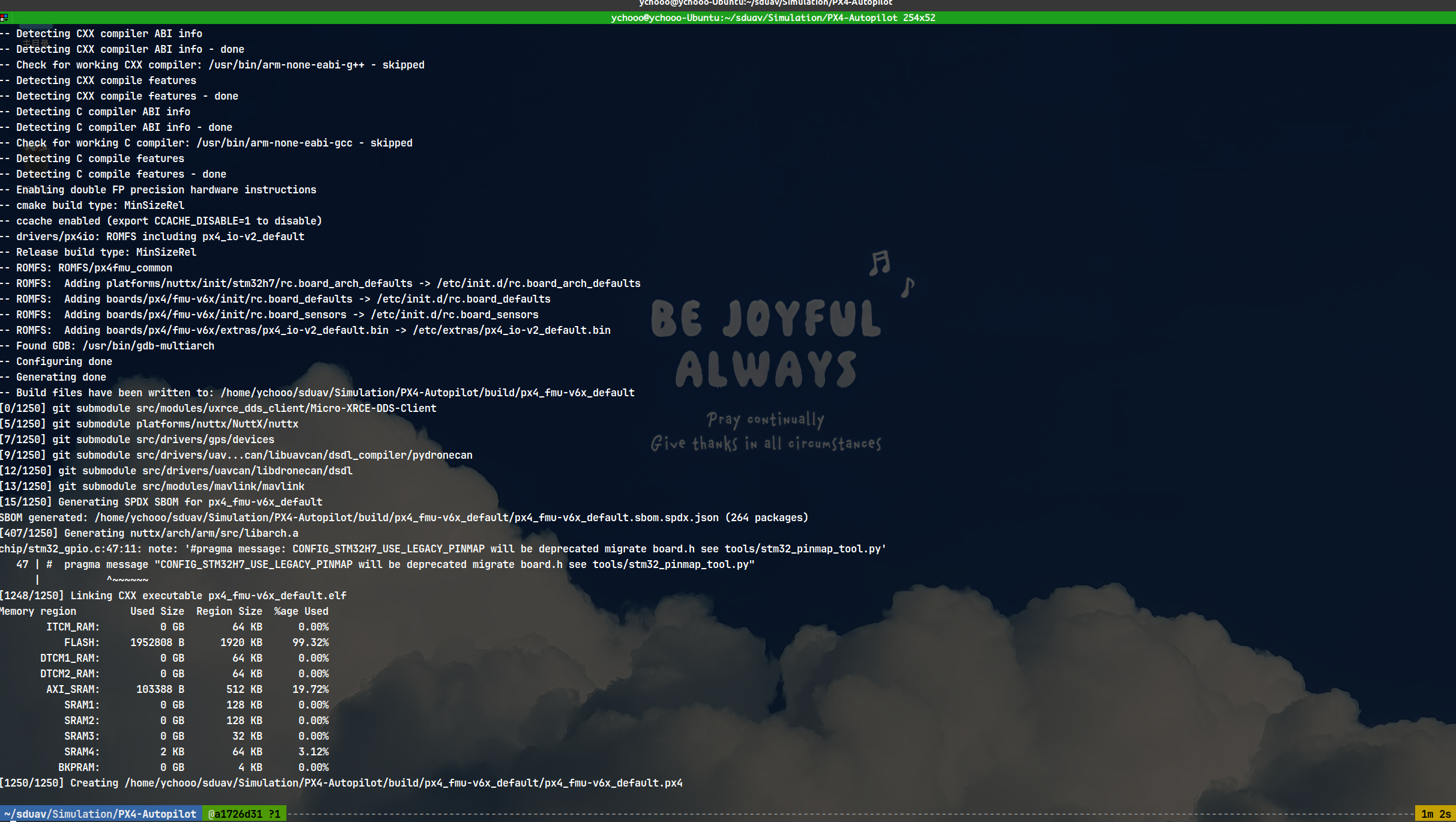Screen dimensions: 1456x822
Task: Click the BKPRAM memory row label
Action: click(79, 767)
